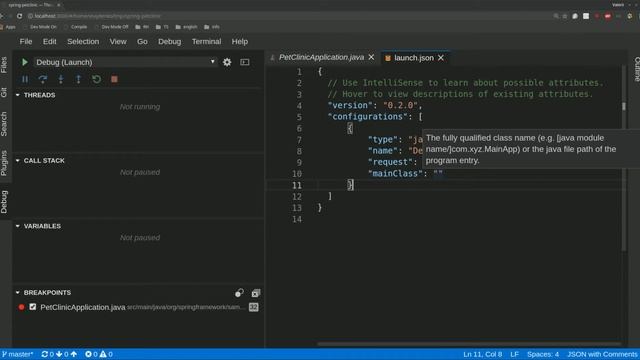Open Apps bookmark in browser bar

coord(8,27)
